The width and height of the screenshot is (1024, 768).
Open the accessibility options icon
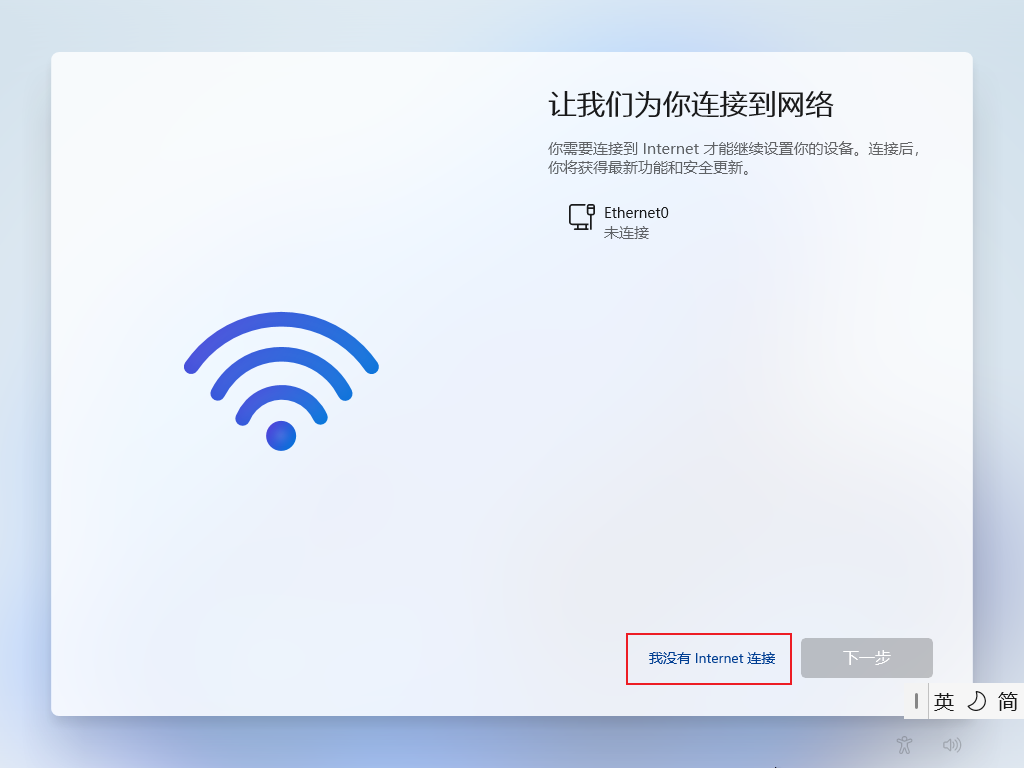[904, 744]
